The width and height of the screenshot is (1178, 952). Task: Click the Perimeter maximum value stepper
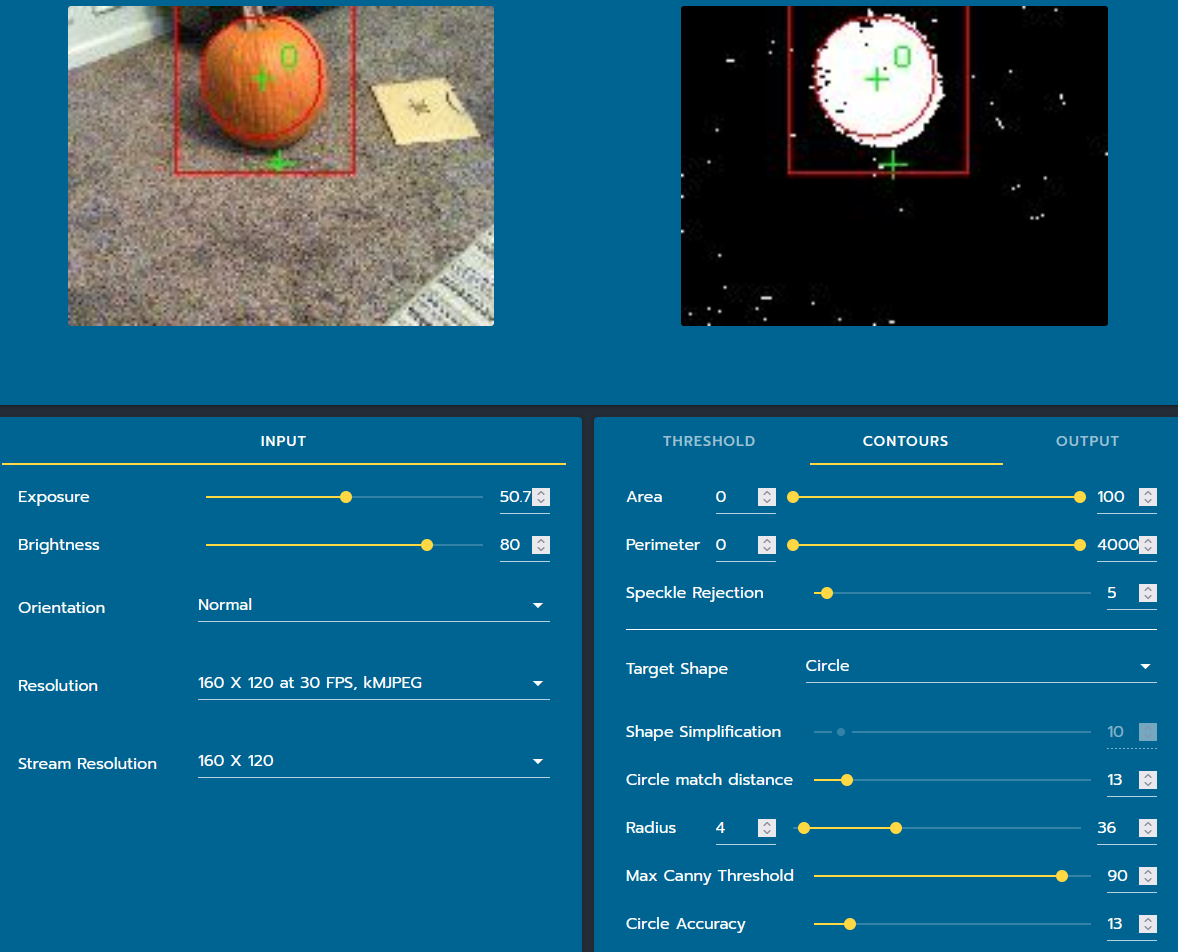point(1148,545)
